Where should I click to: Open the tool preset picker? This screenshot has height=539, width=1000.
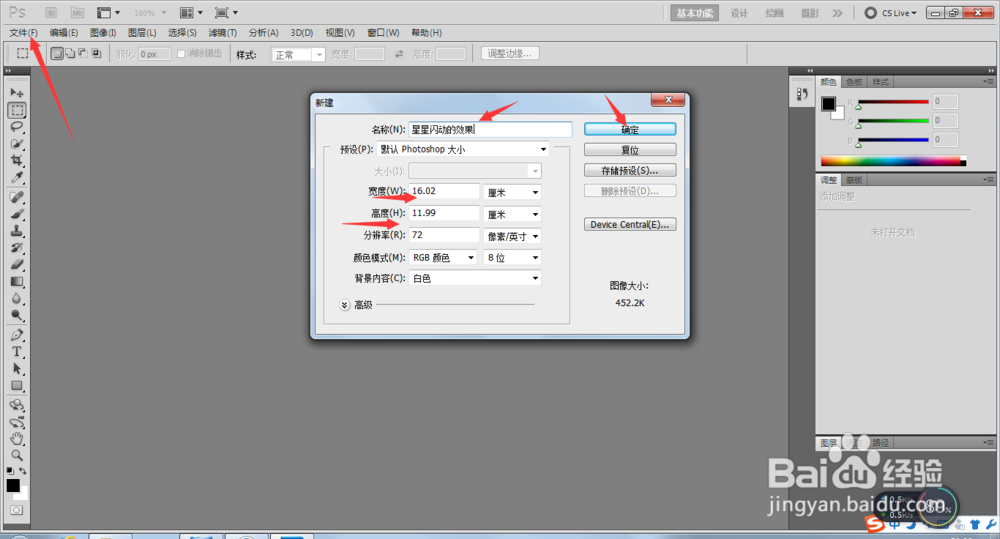coord(24,54)
